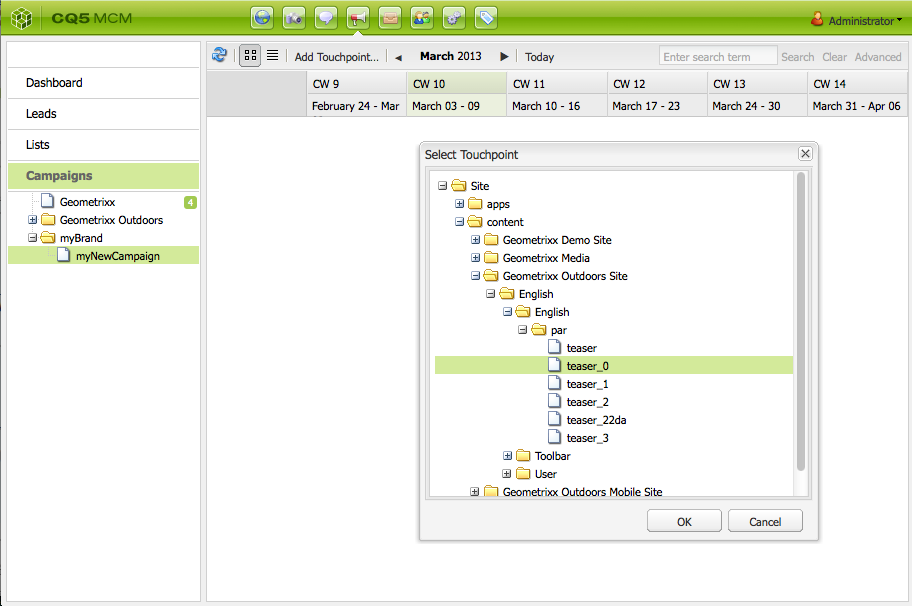Click the CQ5 cube logo
912x606 pixels.
coord(22,19)
